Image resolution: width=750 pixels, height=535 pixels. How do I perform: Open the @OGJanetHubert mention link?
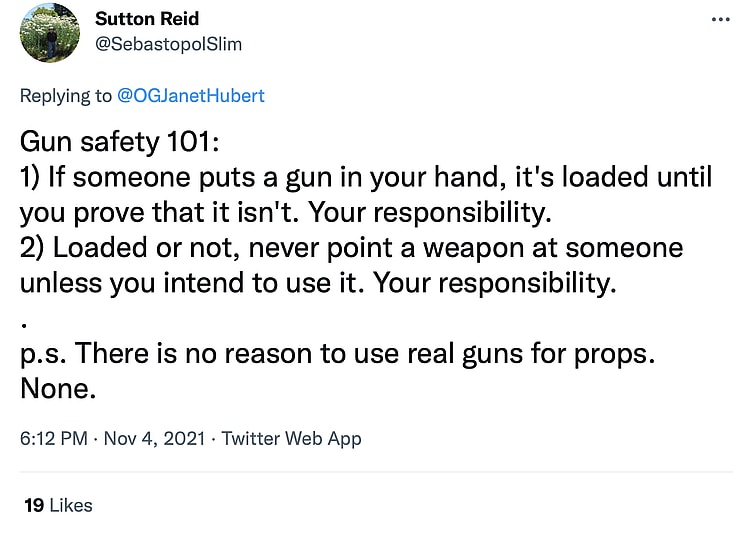[191, 96]
